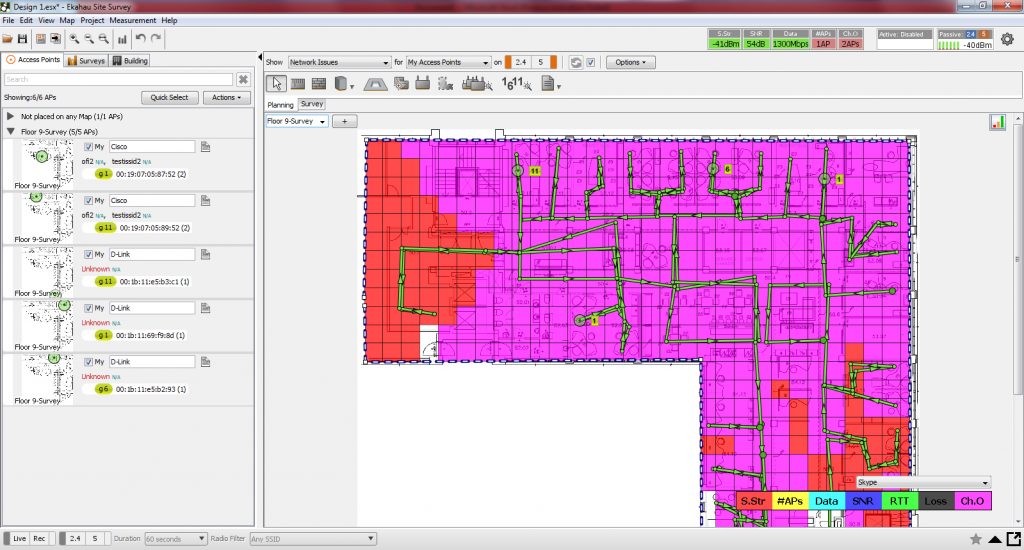
Task: Open the Network Issues visualization dropdown
Action: tap(338, 62)
